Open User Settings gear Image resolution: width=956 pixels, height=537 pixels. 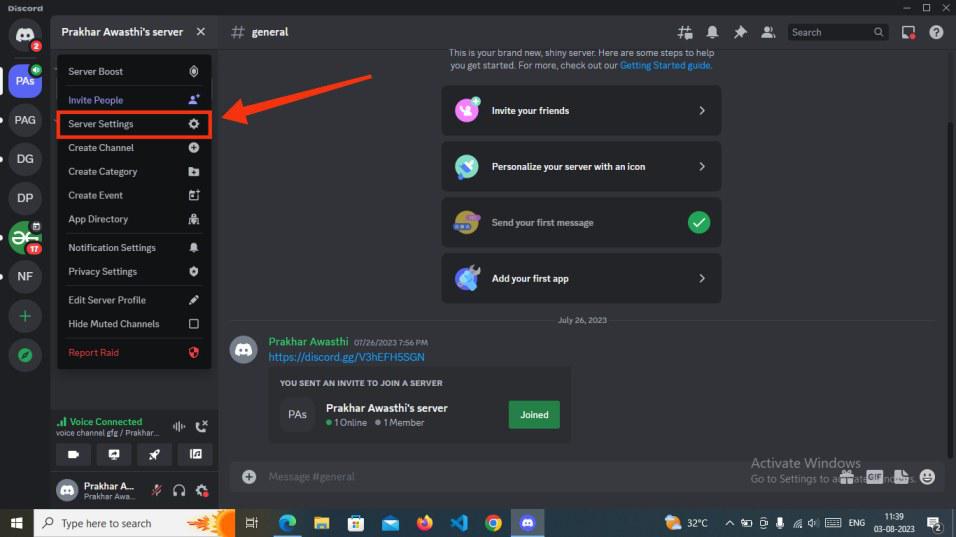click(202, 490)
